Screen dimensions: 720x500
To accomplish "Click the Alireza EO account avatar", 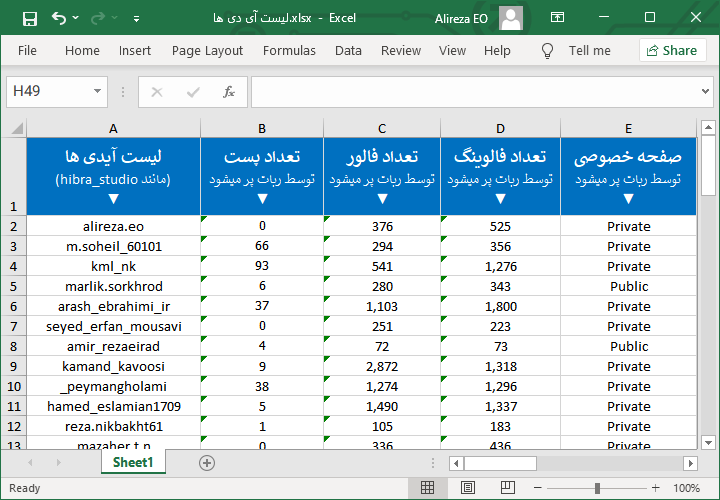I will coord(511,18).
